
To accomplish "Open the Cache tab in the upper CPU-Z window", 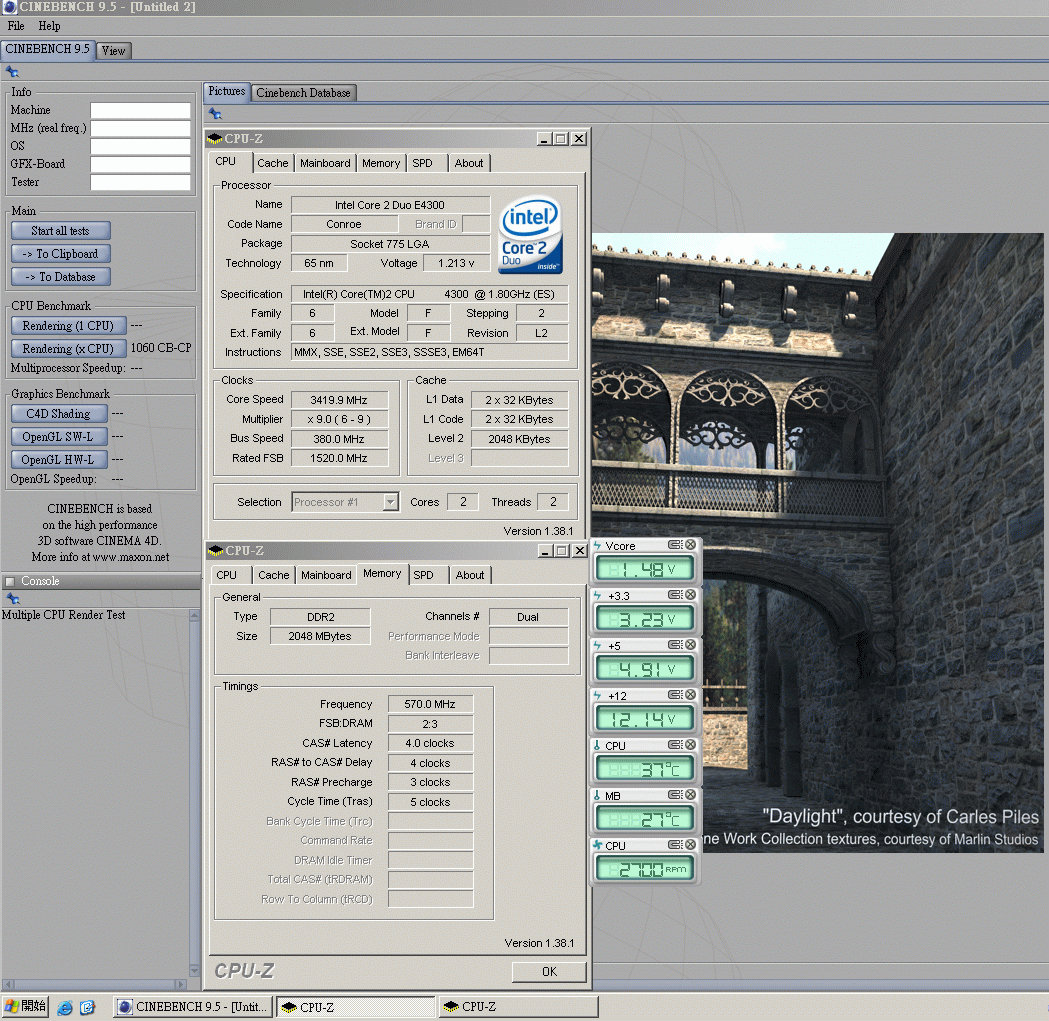I will pyautogui.click(x=272, y=163).
